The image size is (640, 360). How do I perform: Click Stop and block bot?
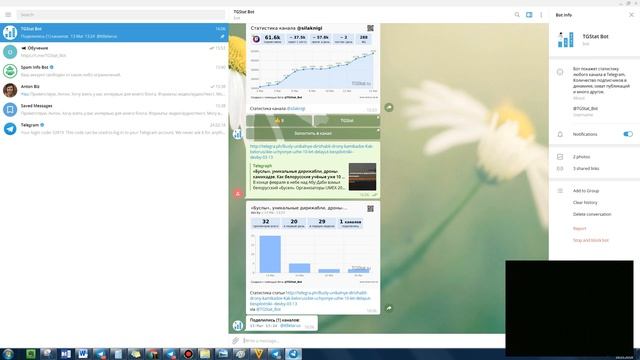click(x=591, y=240)
